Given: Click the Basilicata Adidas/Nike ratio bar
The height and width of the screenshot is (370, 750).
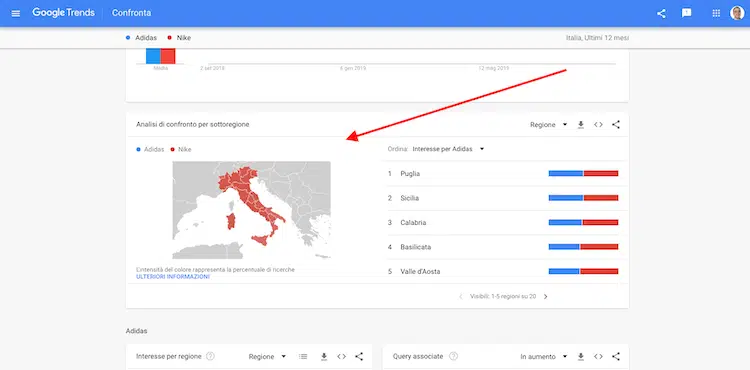Looking at the screenshot, I should pyautogui.click(x=584, y=247).
